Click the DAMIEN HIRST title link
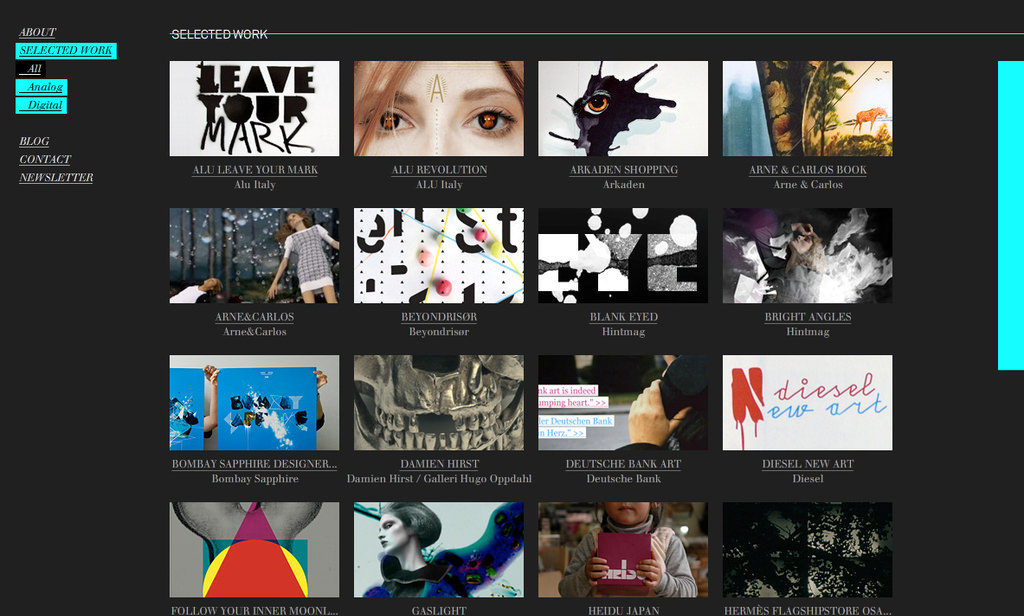The width and height of the screenshot is (1024, 616). pyautogui.click(x=439, y=464)
